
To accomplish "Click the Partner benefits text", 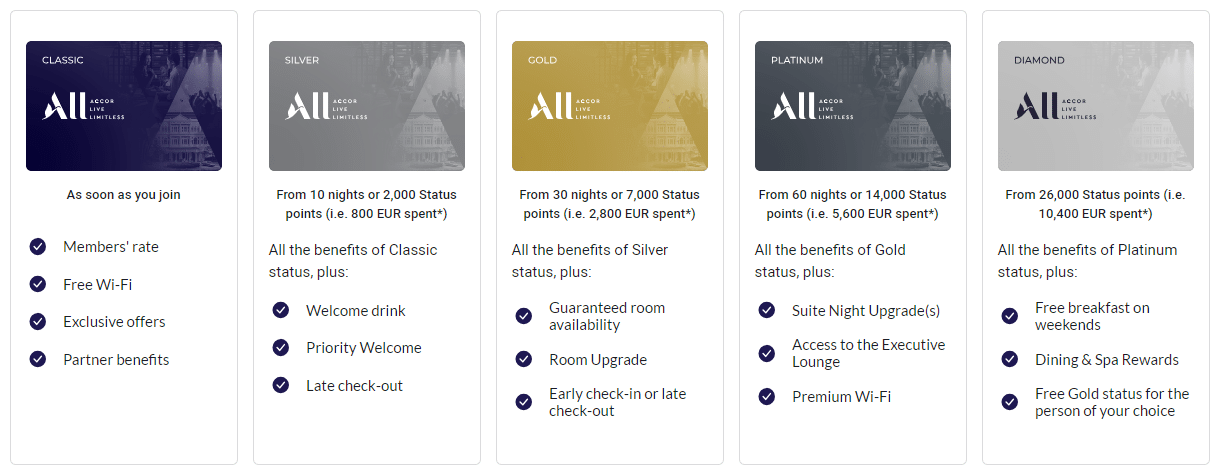I will tap(116, 359).
